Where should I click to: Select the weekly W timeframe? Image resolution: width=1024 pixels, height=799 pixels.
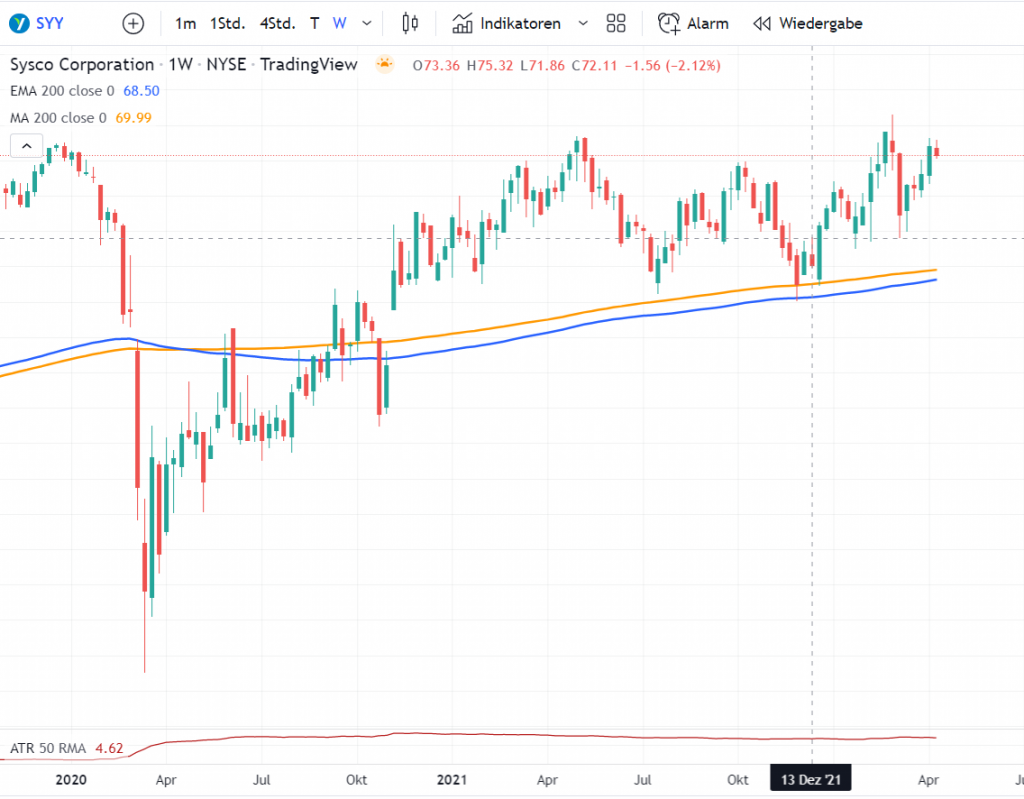[340, 23]
